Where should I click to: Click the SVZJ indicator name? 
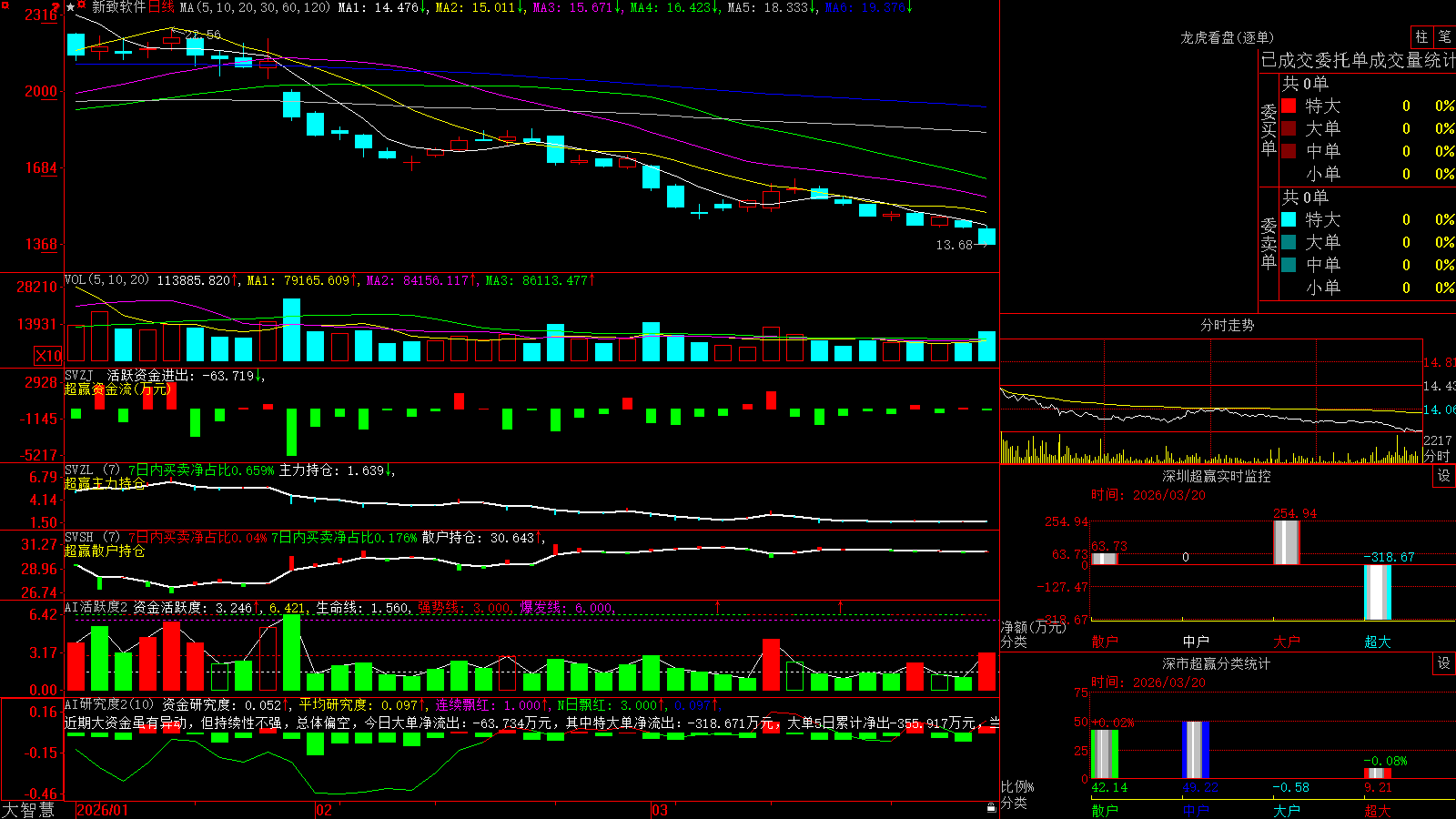79,376
